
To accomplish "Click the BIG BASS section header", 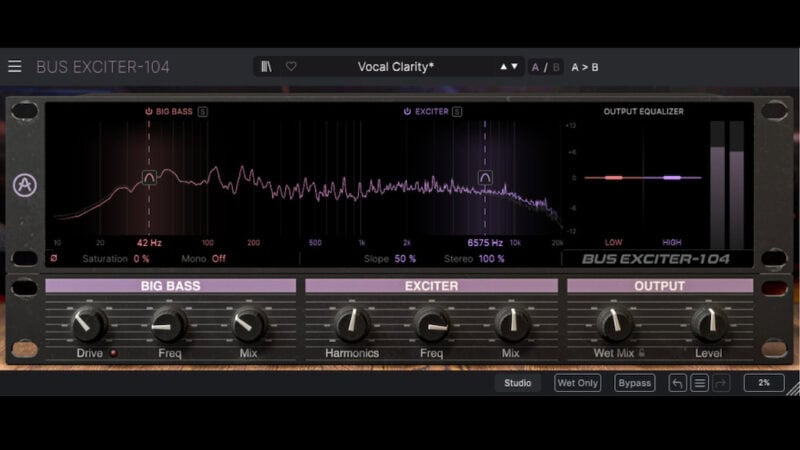I will [x=170, y=286].
